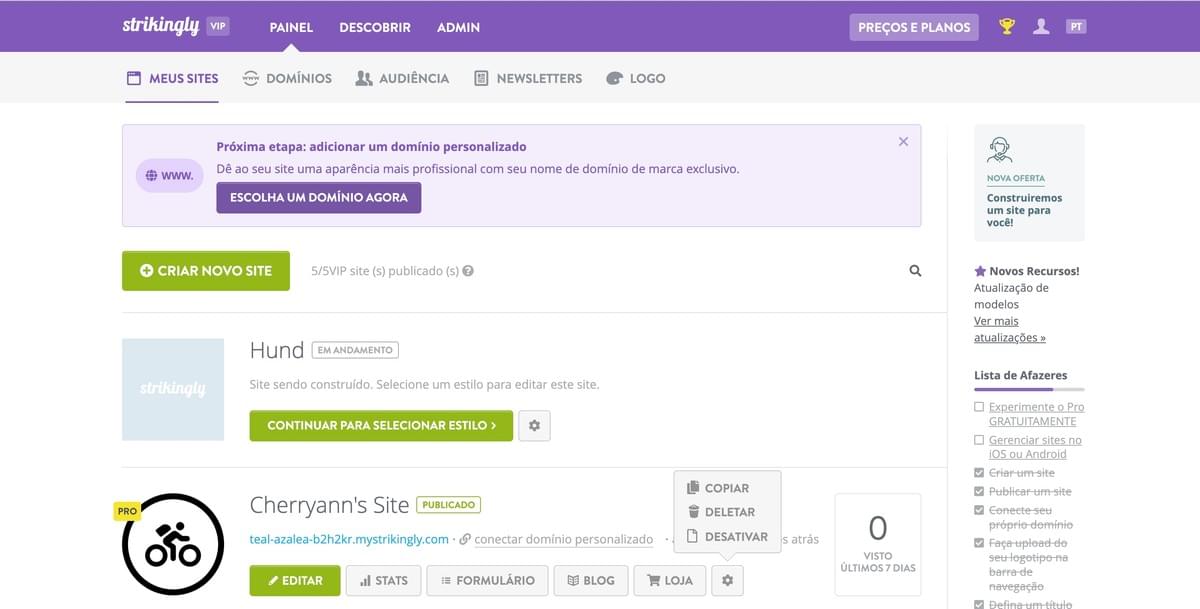Image resolution: width=1200 pixels, height=609 pixels.
Task: Click Cherryann's Site cyclist logo thumbnail
Action: pyautogui.click(x=173, y=544)
